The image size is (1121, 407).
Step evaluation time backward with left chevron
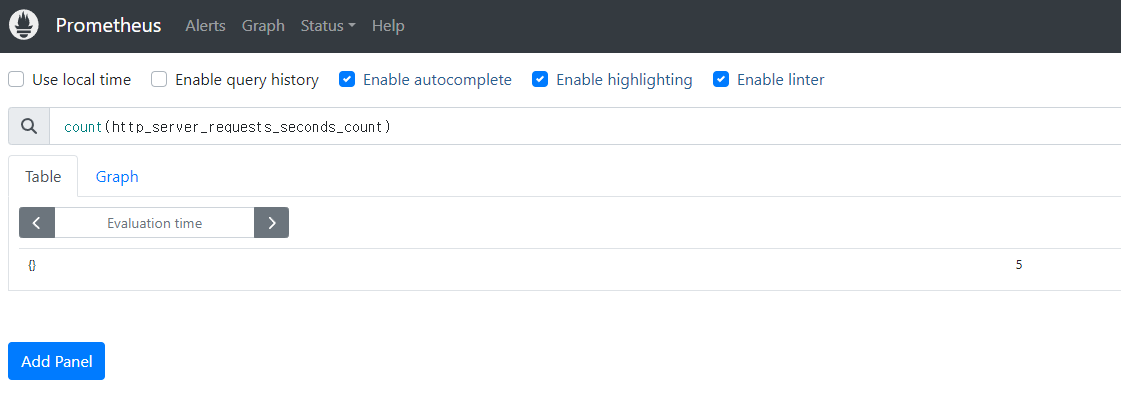pyautogui.click(x=37, y=222)
